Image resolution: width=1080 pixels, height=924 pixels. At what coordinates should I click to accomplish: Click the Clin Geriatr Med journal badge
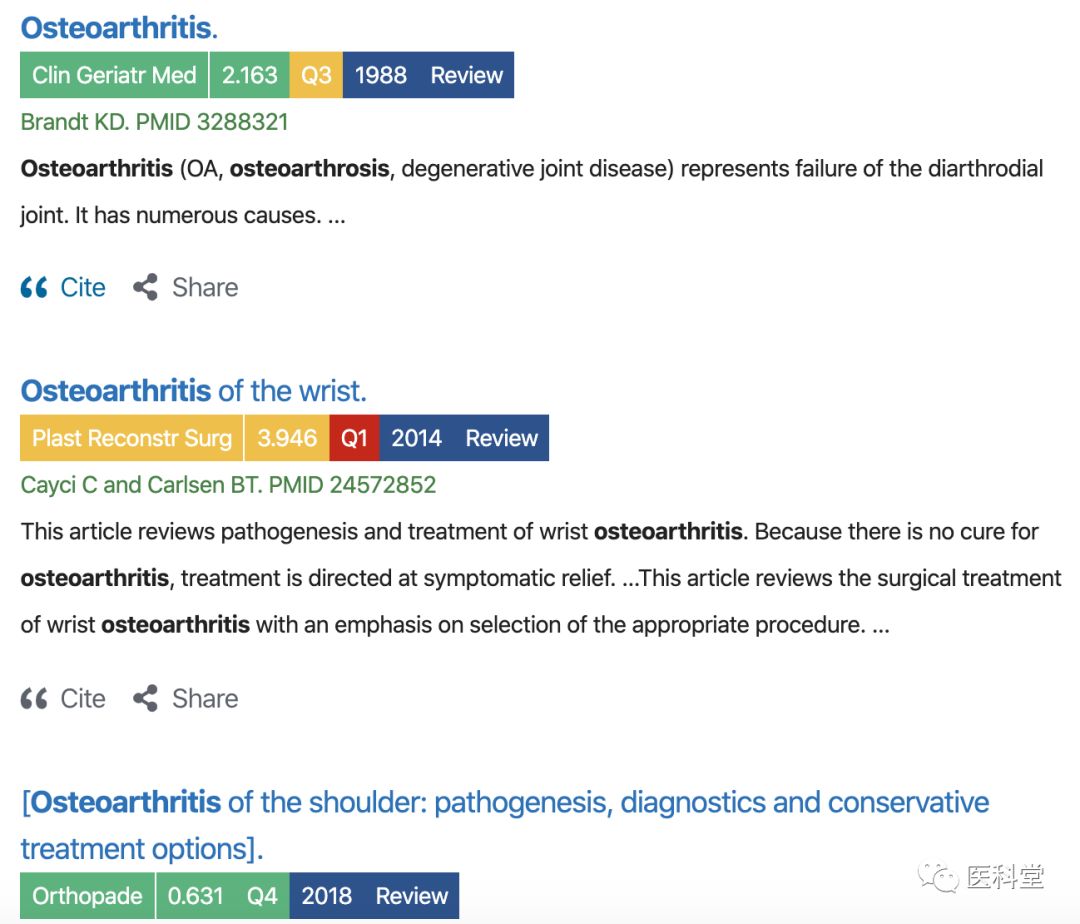[x=114, y=75]
